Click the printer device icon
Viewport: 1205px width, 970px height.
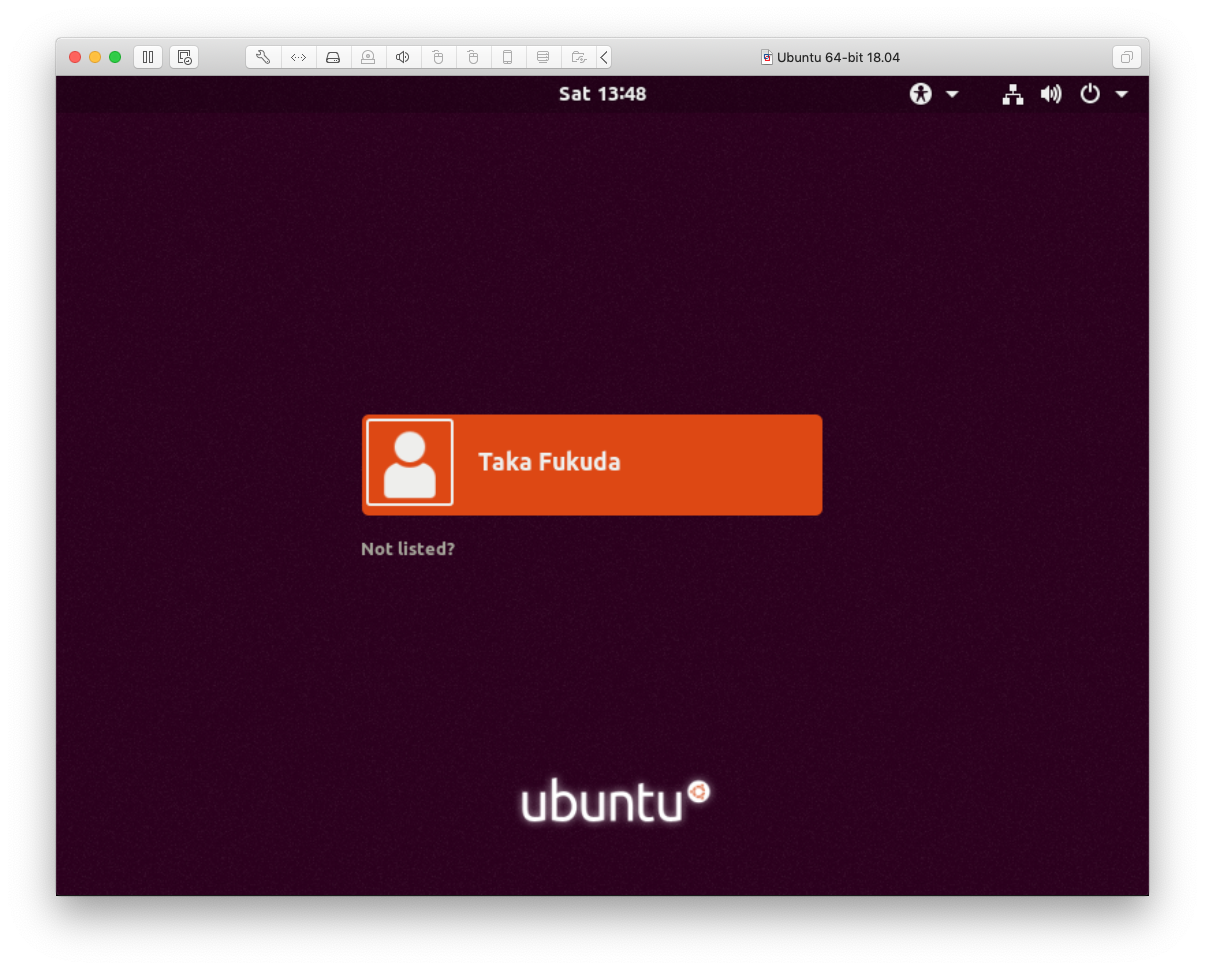coord(543,57)
